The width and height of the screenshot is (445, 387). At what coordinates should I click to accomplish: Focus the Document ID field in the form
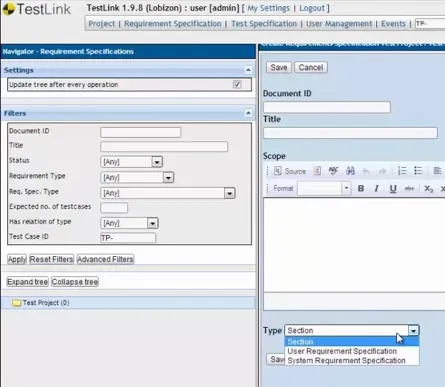[327, 107]
